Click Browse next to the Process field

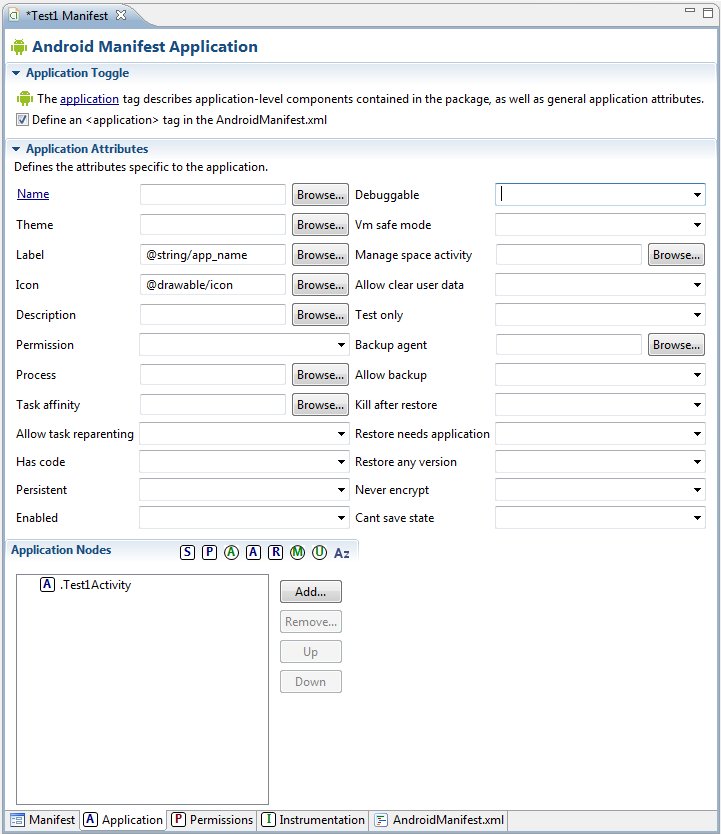click(320, 374)
